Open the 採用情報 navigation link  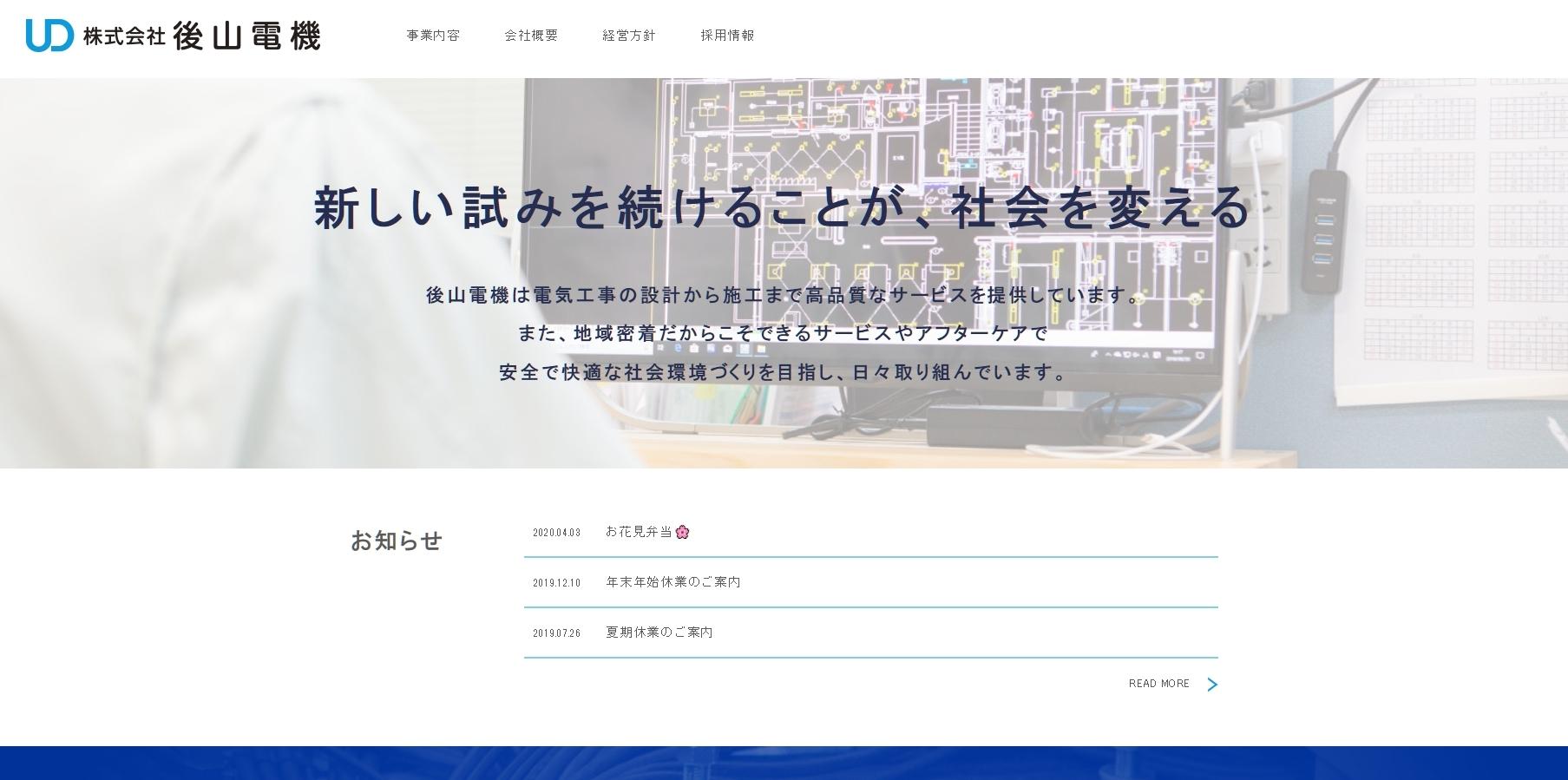(x=727, y=36)
